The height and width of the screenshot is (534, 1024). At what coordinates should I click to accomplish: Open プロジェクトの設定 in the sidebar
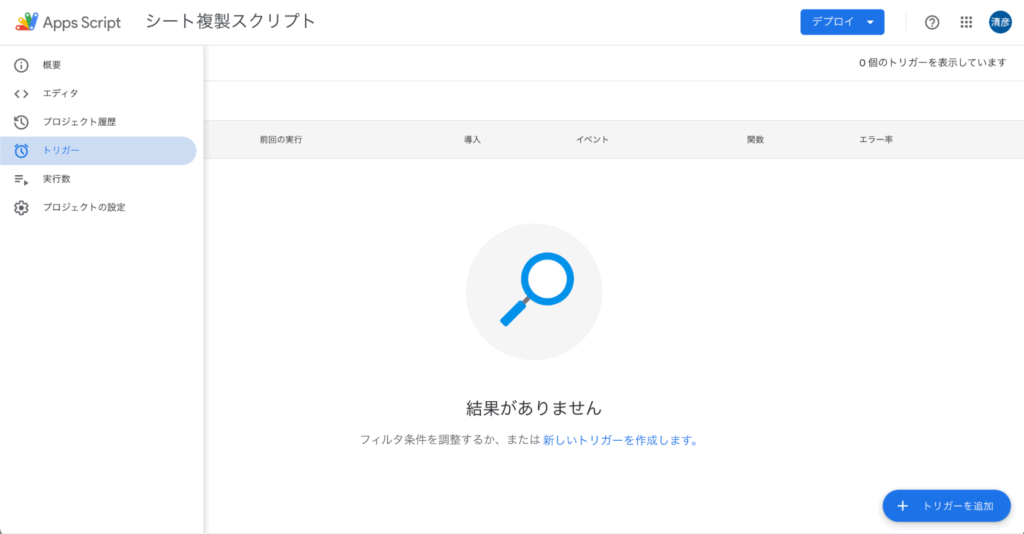[x=98, y=208]
